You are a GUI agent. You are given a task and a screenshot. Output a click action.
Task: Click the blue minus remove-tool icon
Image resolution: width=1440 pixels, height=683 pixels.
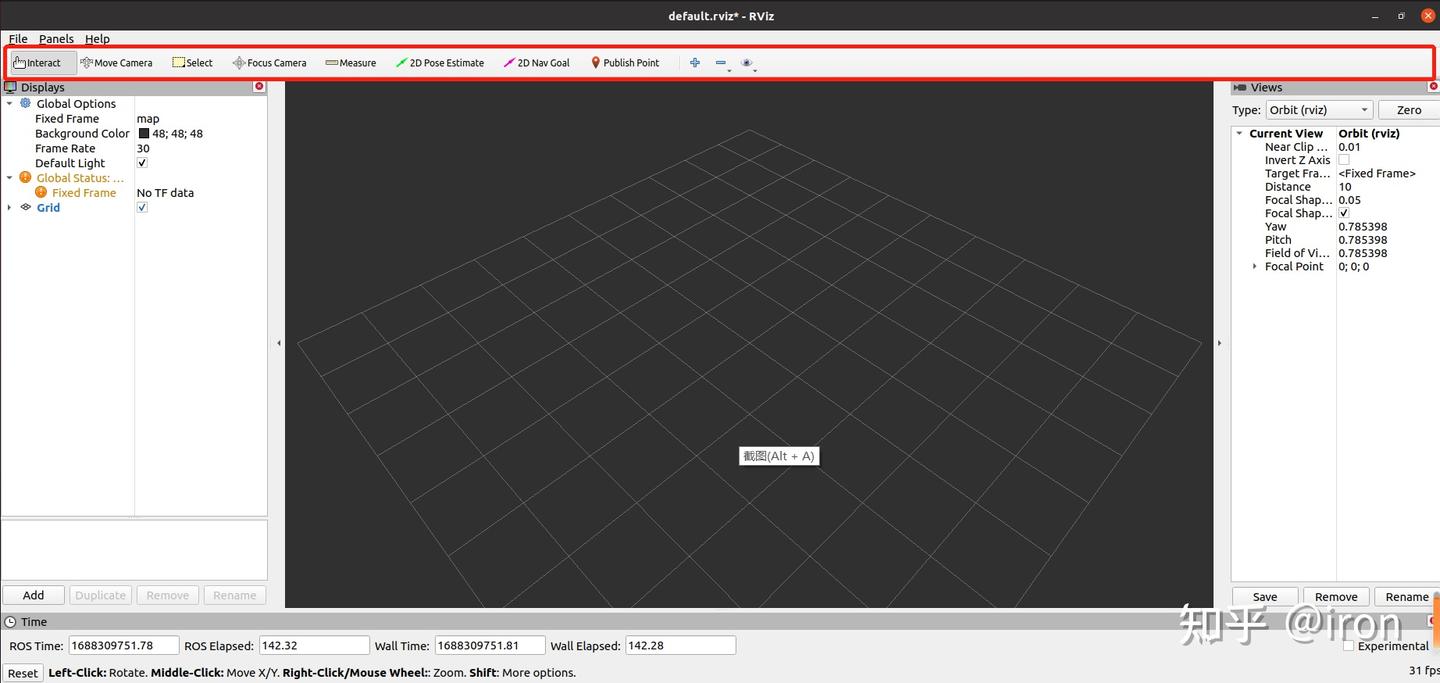click(721, 63)
